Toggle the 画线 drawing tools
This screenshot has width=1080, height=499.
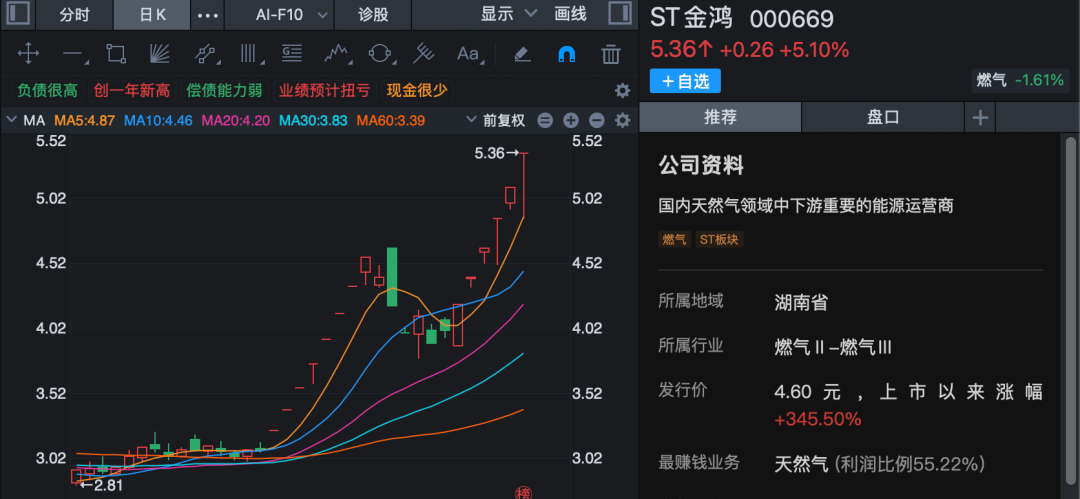(x=570, y=14)
